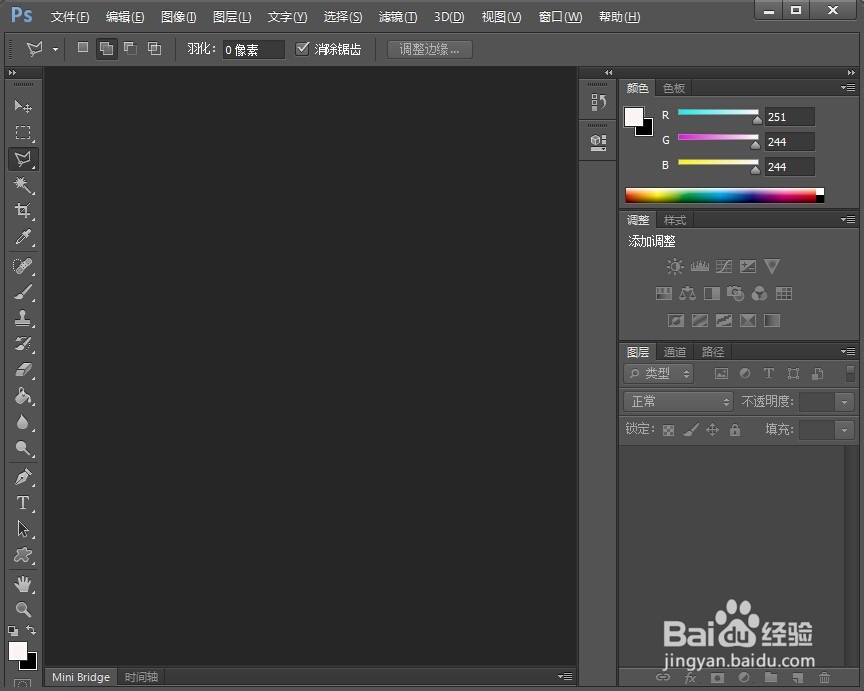The height and width of the screenshot is (691, 864).
Task: Select the Paint Bucket tool
Action: tap(23, 396)
